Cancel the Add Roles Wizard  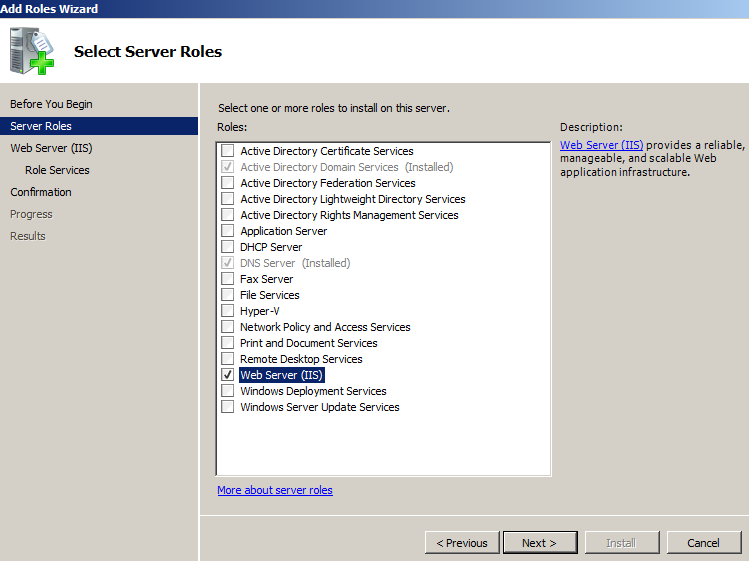[x=703, y=543]
